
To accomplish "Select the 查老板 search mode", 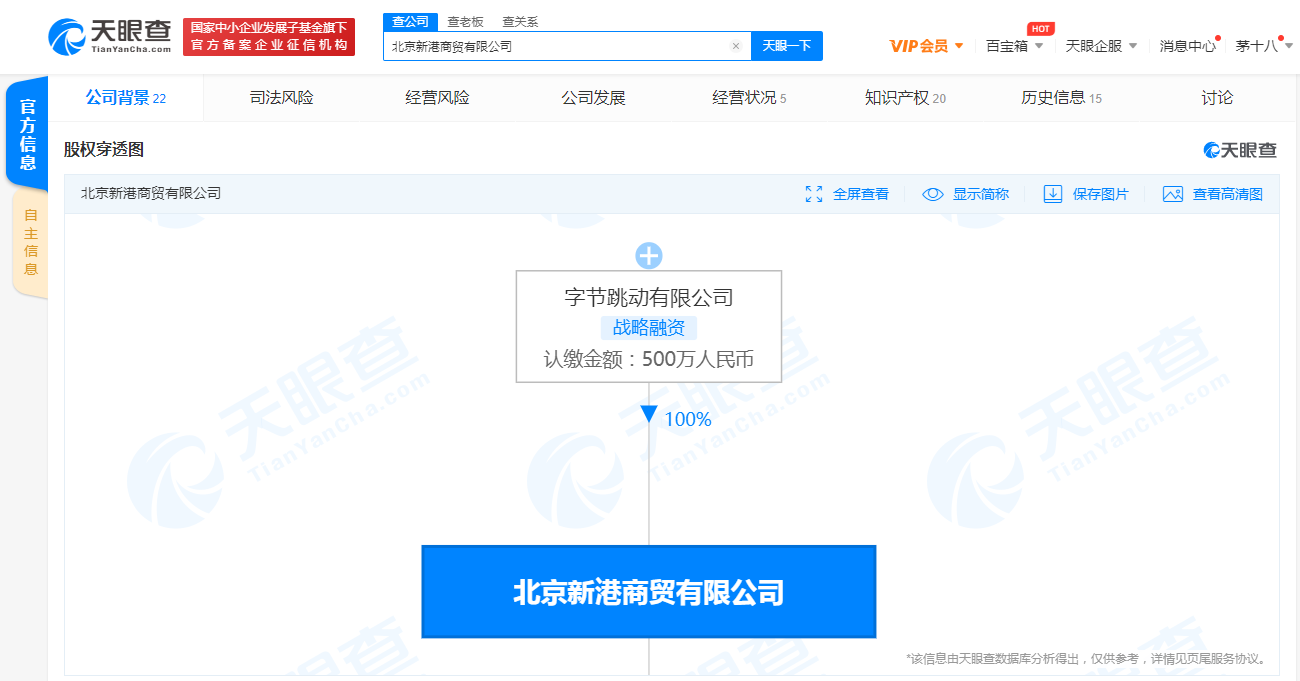I will [x=465, y=22].
